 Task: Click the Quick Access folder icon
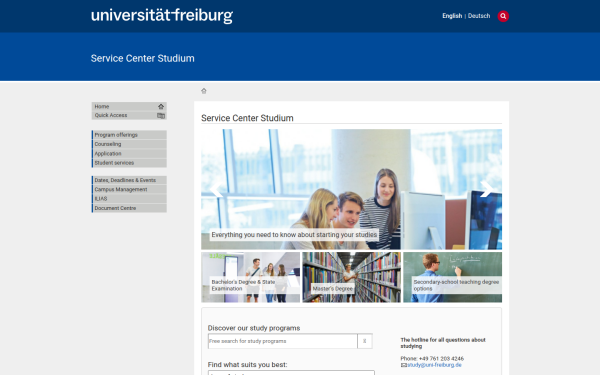click(x=161, y=116)
